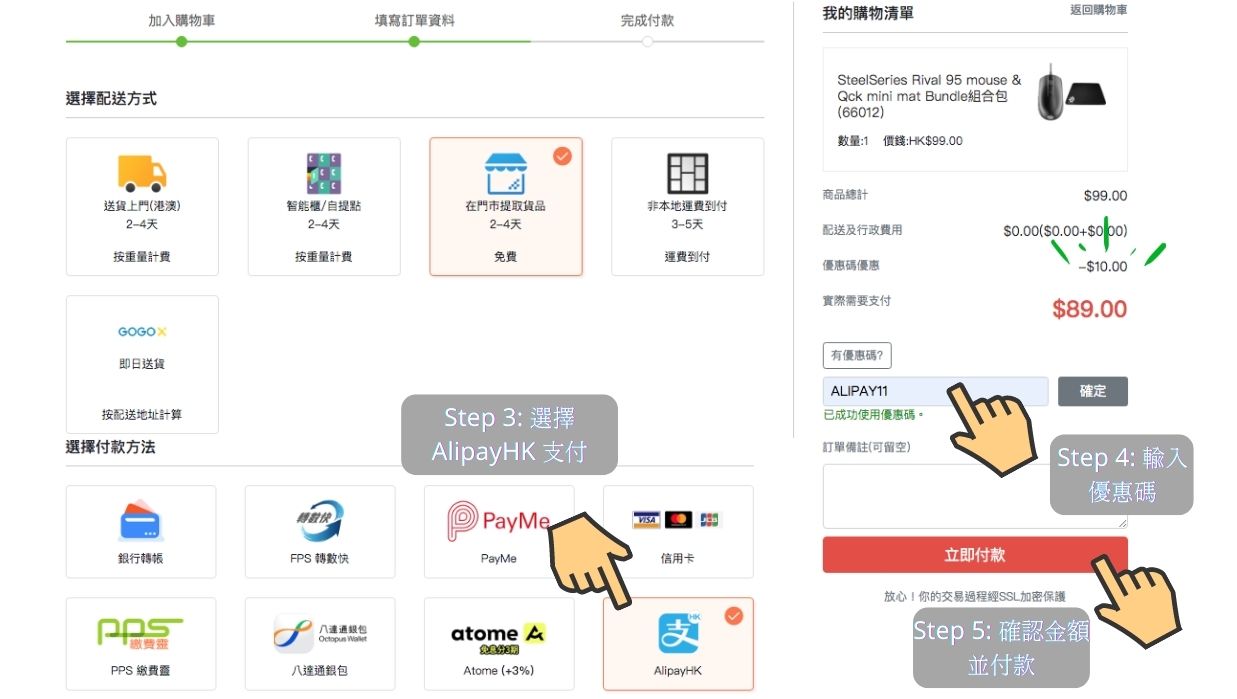The image size is (1237, 699).
Task: Select 八達通銀包 payment label
Action: tap(320, 670)
